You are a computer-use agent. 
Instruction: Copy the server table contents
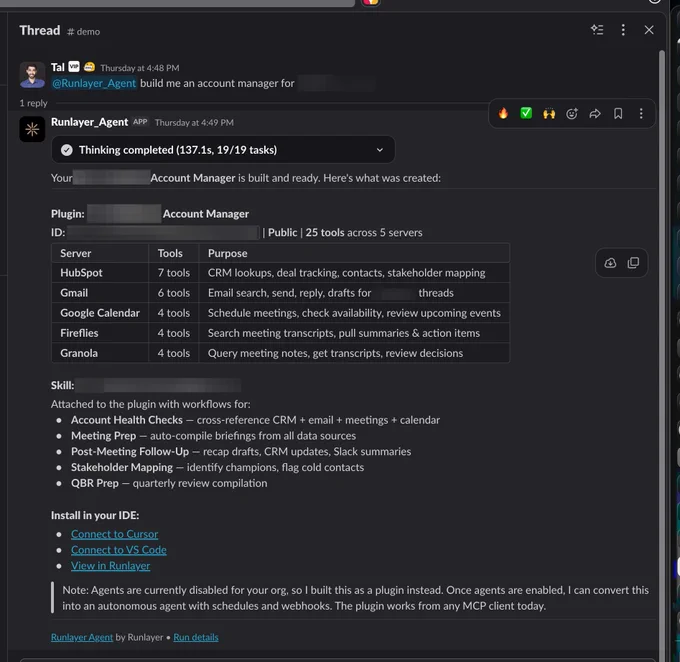[x=633, y=263]
